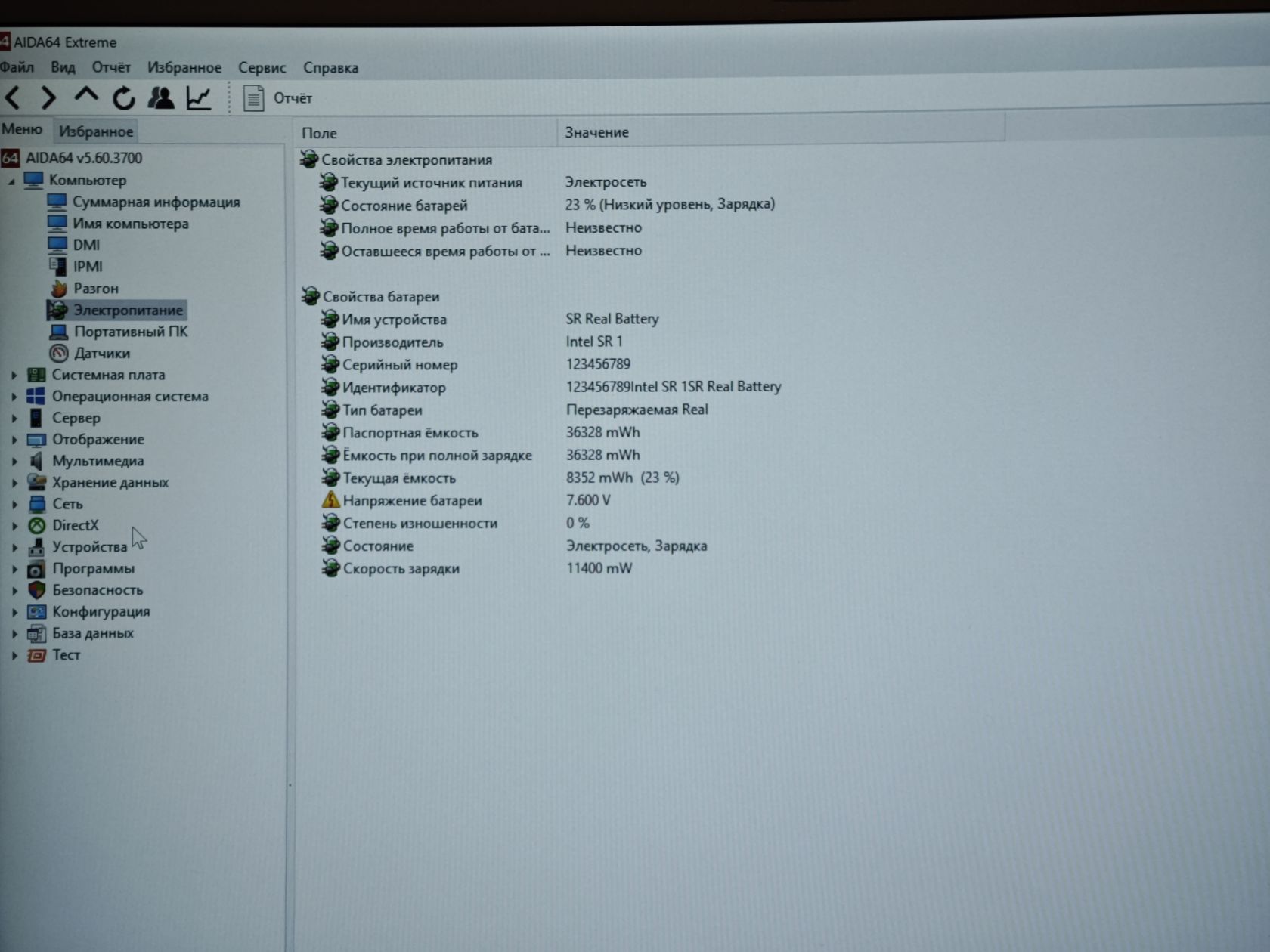The image size is (1270, 952).
Task: Click the Программы icon
Action: [36, 569]
